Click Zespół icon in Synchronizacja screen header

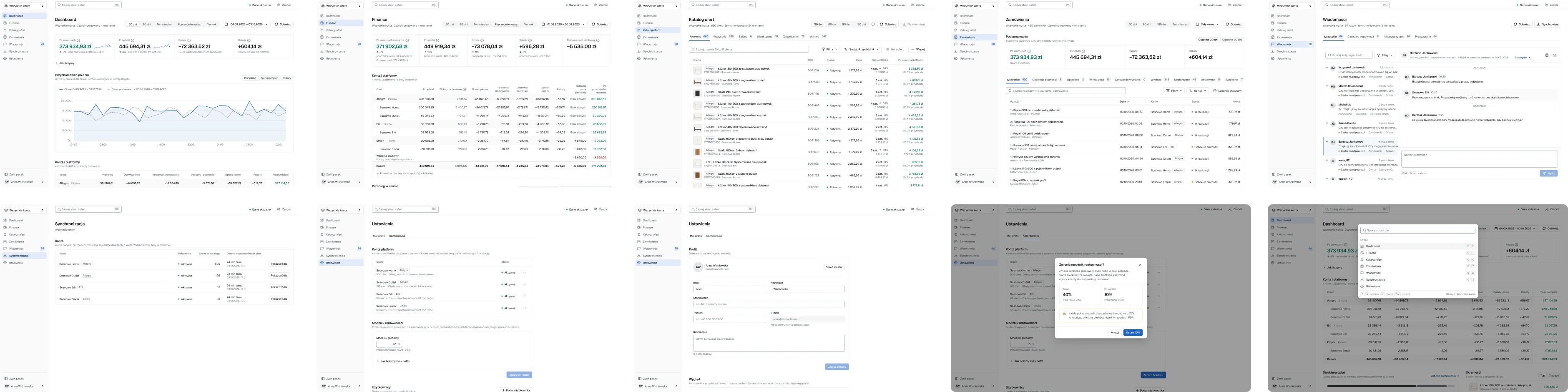[x=279, y=209]
